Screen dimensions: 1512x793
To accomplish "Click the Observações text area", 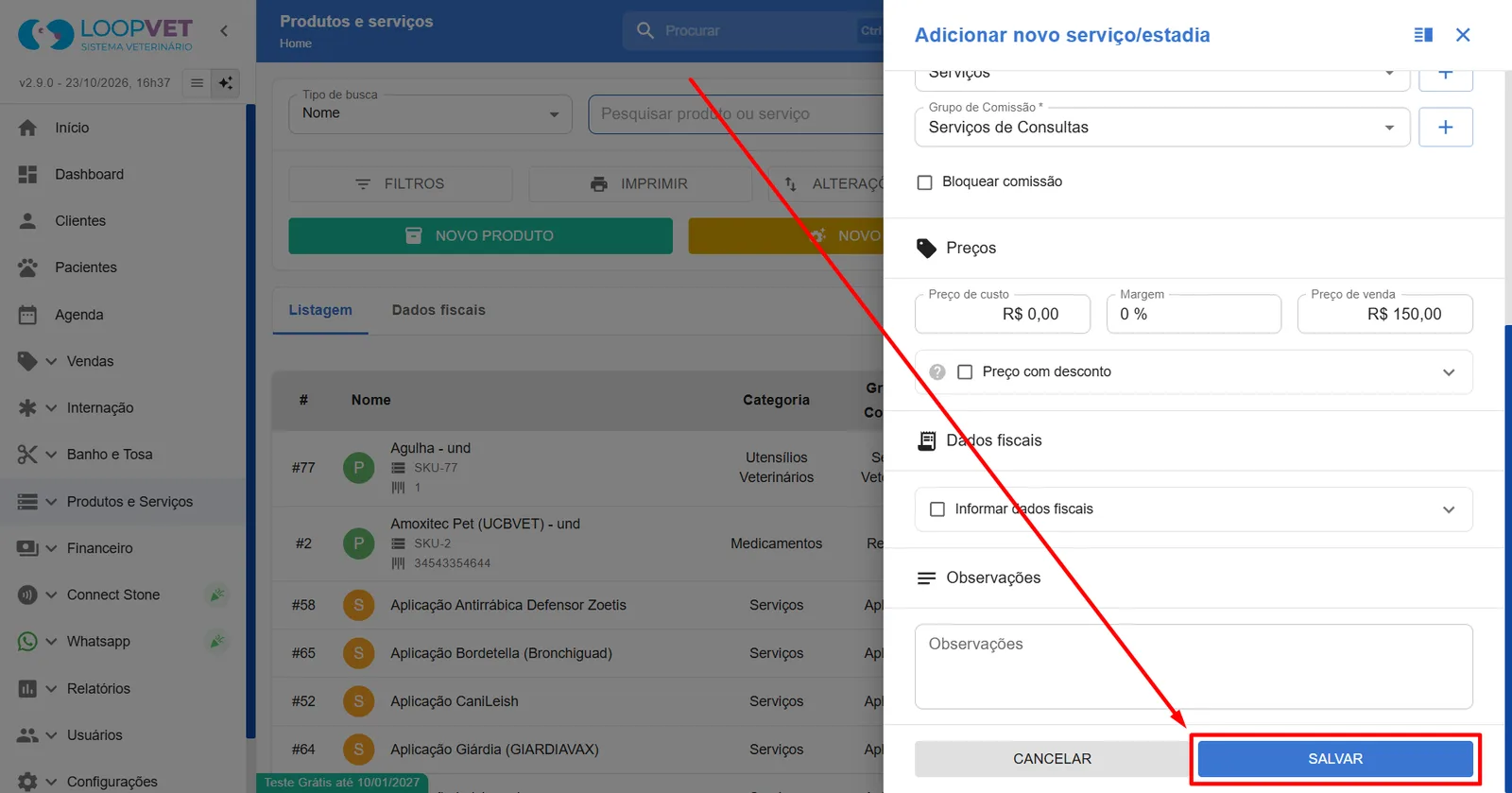I will 1194,666.
